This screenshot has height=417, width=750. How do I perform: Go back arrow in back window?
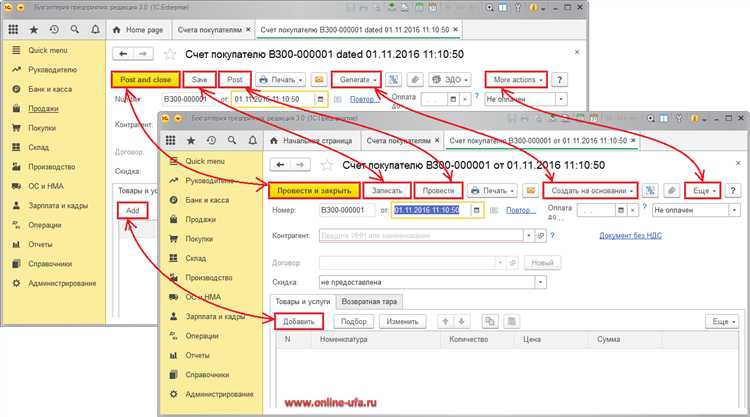[x=123, y=54]
